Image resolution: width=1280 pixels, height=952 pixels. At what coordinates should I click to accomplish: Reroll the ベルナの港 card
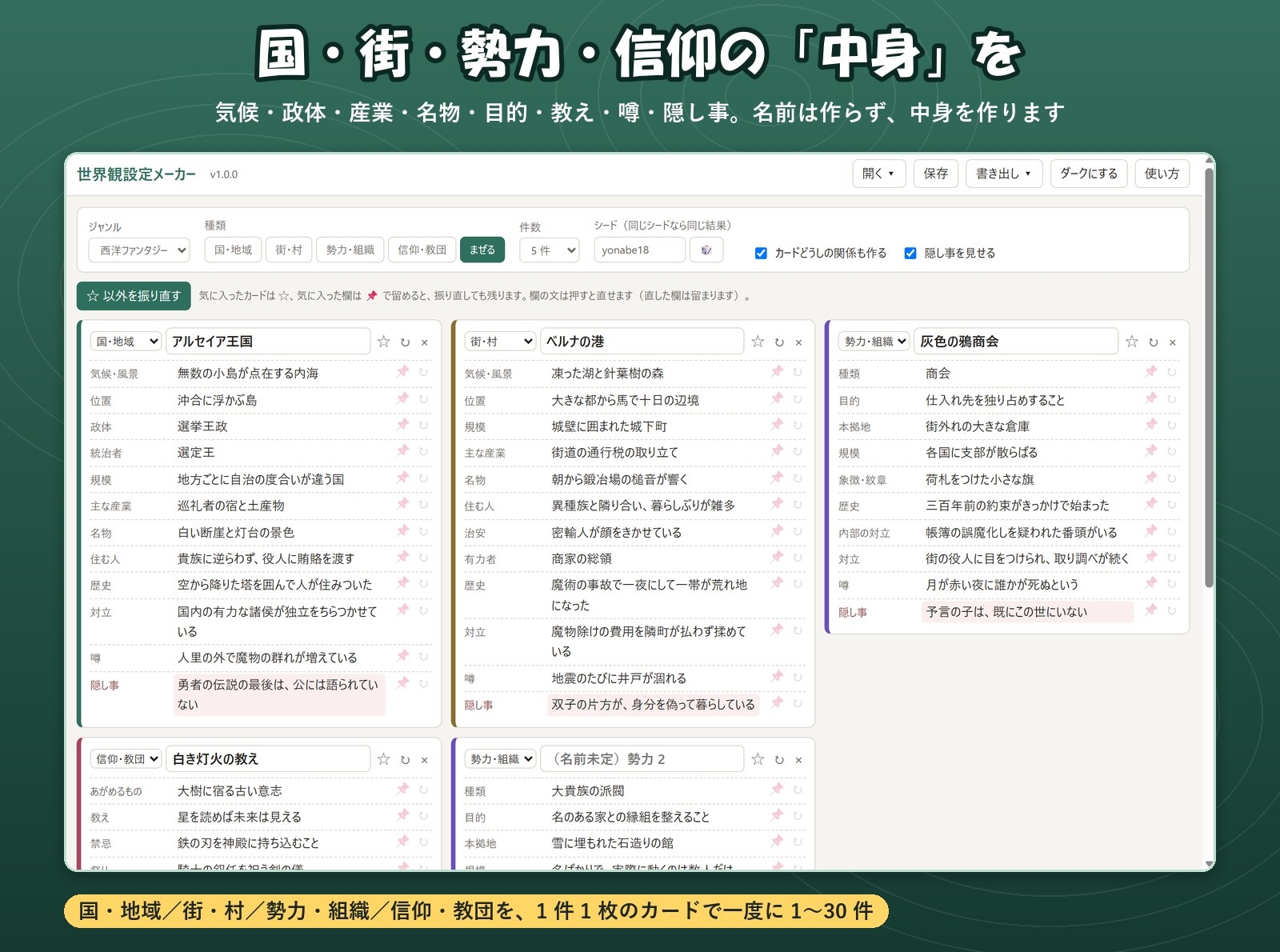[779, 342]
